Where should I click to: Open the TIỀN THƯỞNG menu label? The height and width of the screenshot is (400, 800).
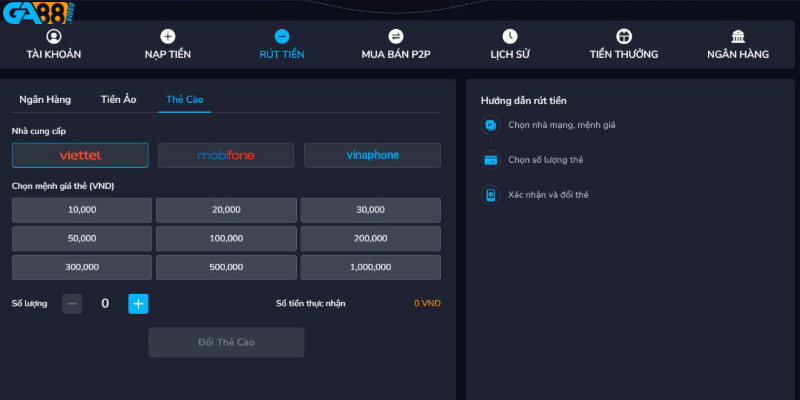click(624, 54)
